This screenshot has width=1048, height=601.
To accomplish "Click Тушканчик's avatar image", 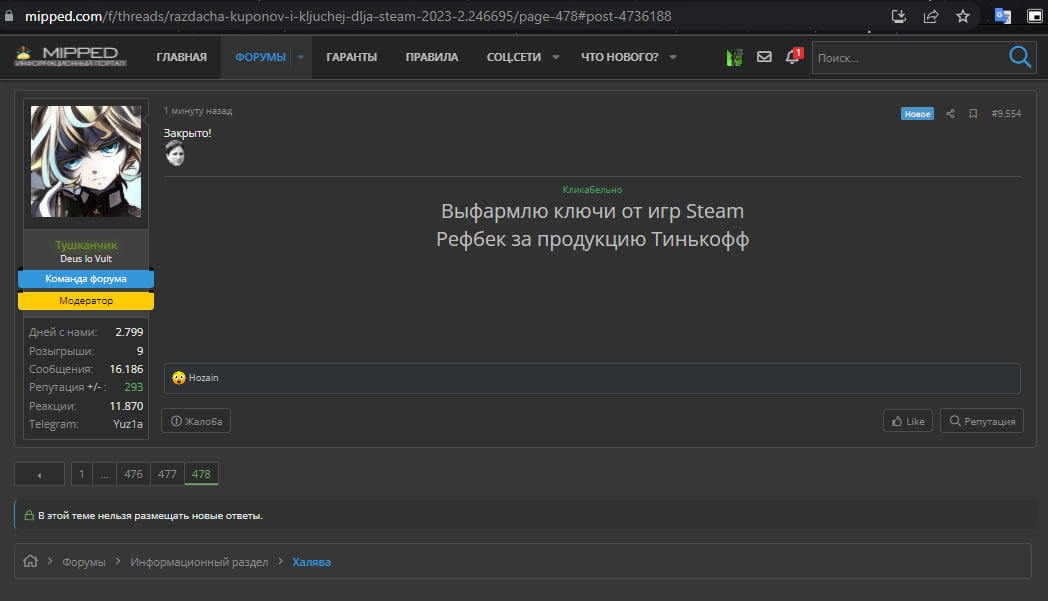I will pyautogui.click(x=86, y=161).
